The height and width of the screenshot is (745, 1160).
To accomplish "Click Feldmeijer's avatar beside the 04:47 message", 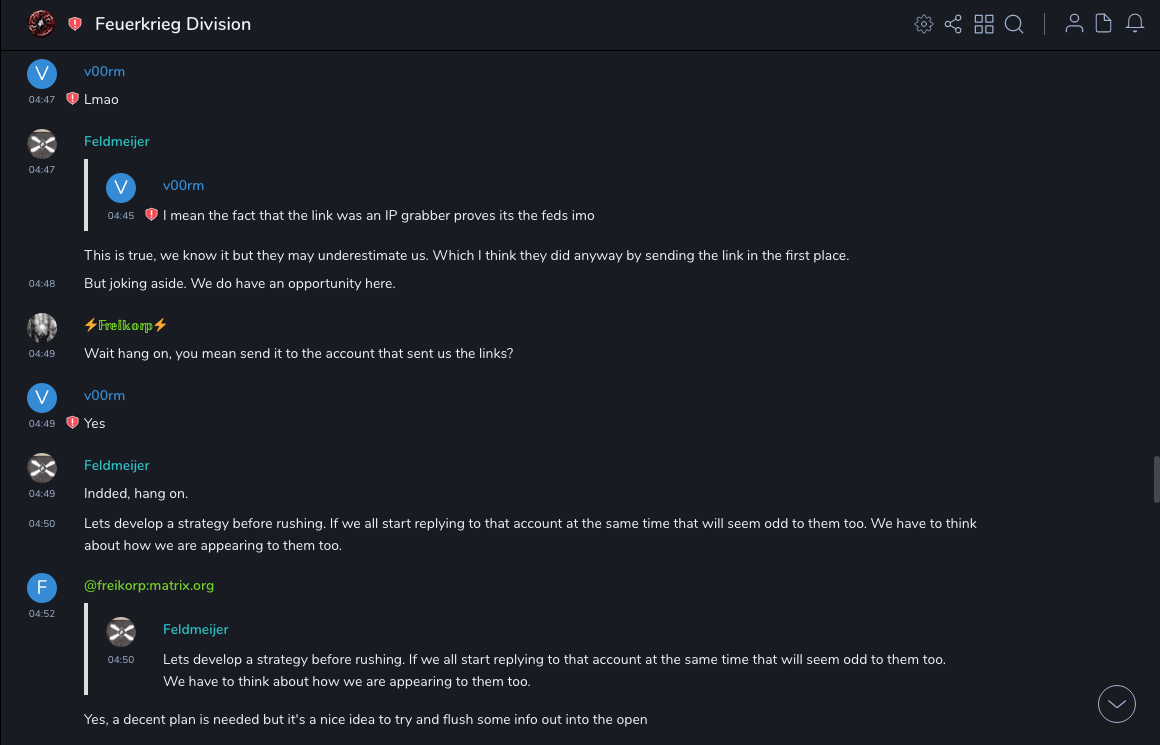I will click(x=42, y=144).
